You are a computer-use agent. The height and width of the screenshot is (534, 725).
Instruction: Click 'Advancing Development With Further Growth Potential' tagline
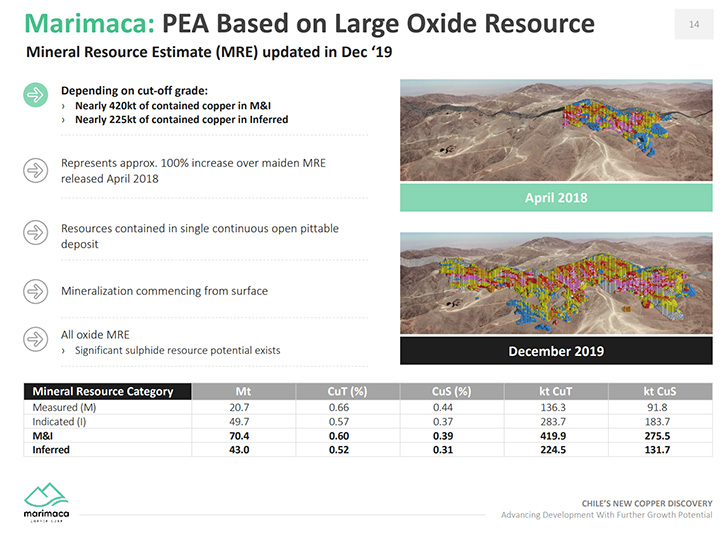(607, 515)
